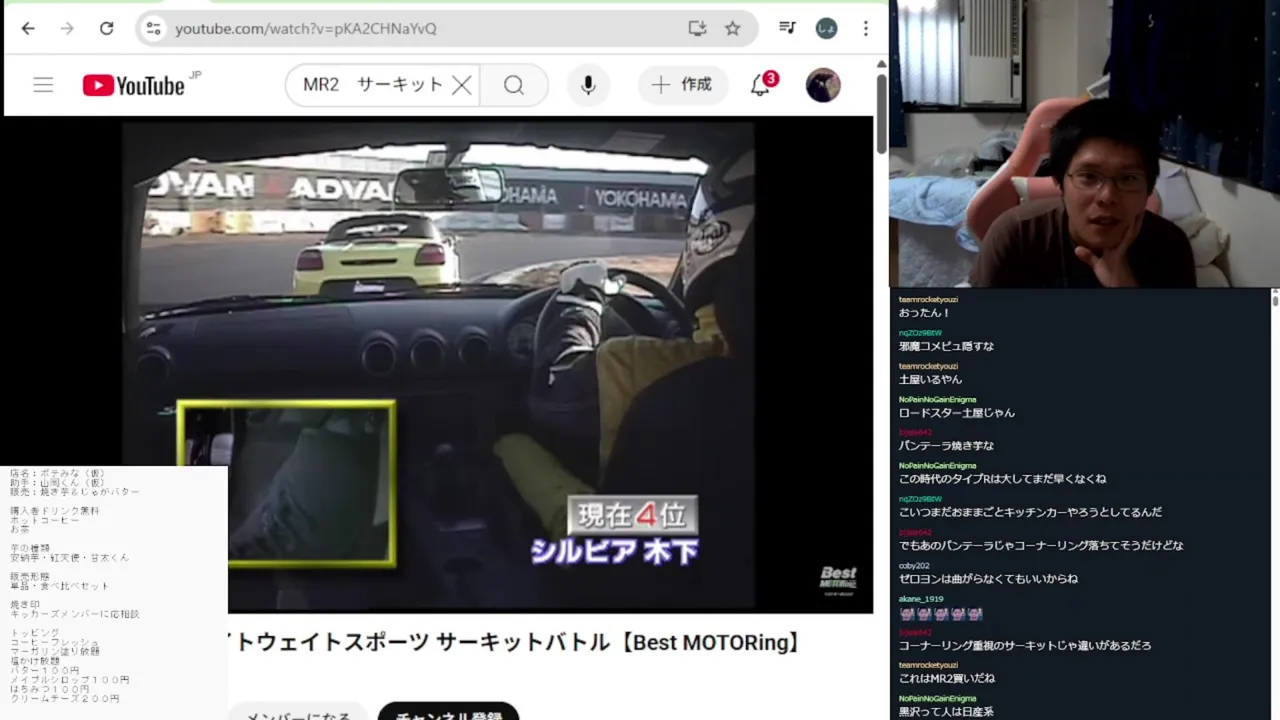Go back with the browser back arrow
The width and height of the screenshot is (1280, 720).
[28, 28]
